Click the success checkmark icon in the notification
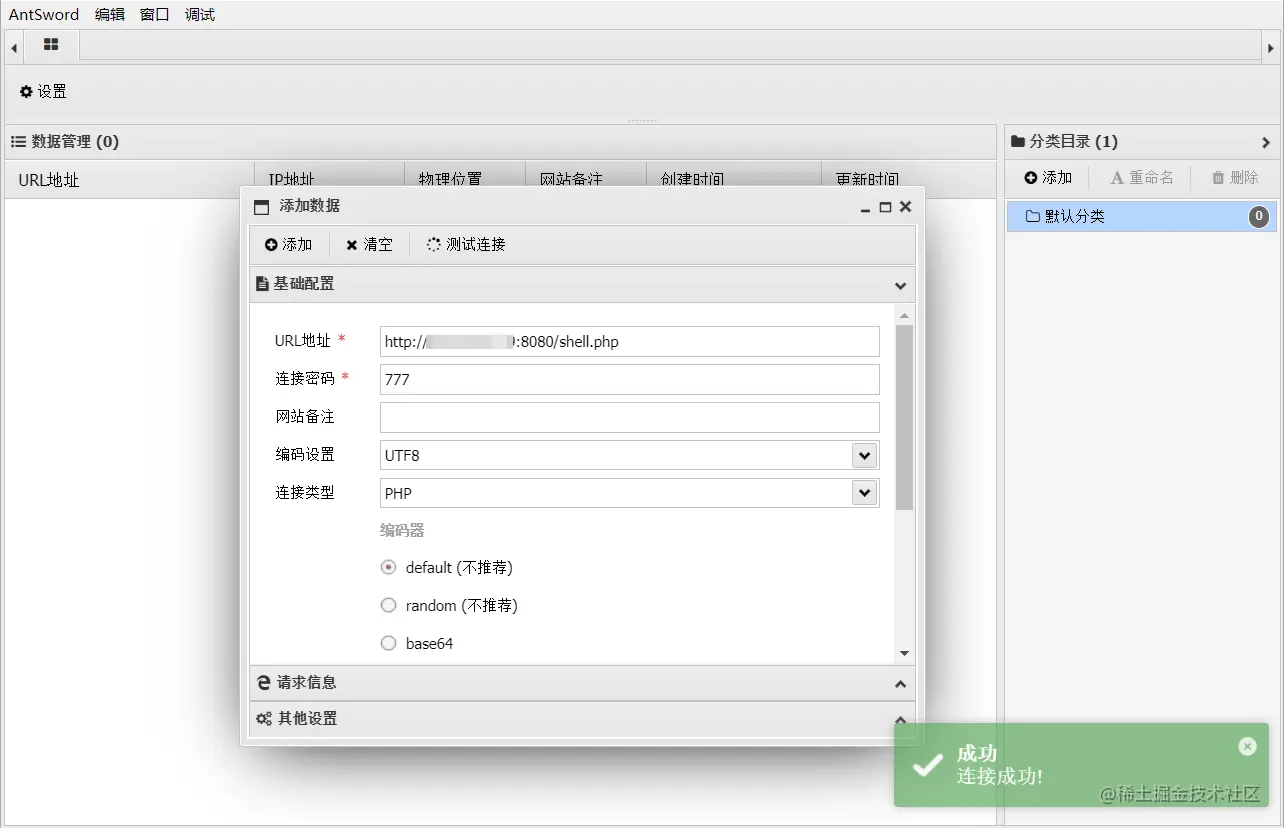Viewport: 1284px width, 828px height. point(928,765)
